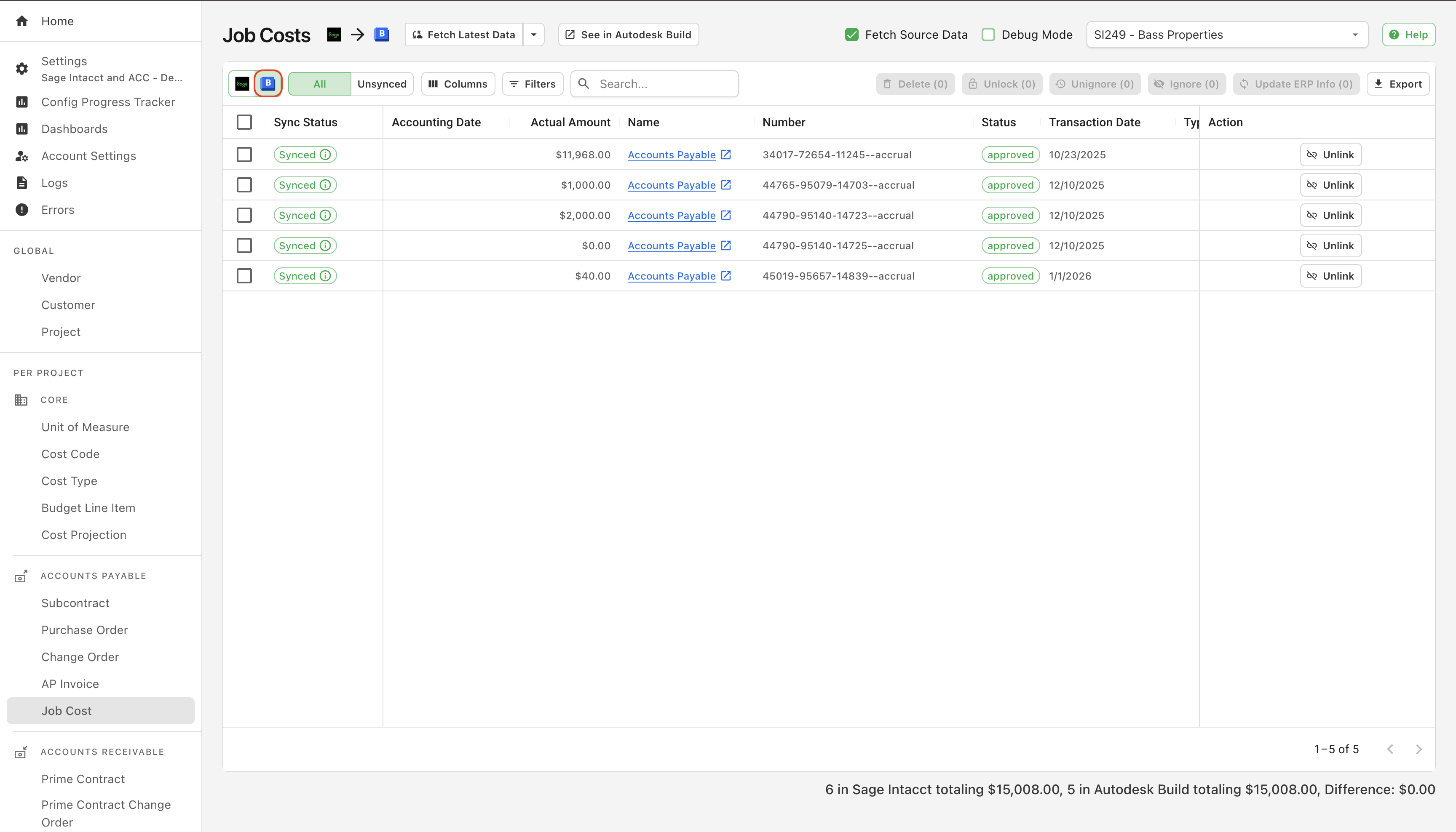
Task: Click the Logs document icon
Action: [x=22, y=183]
